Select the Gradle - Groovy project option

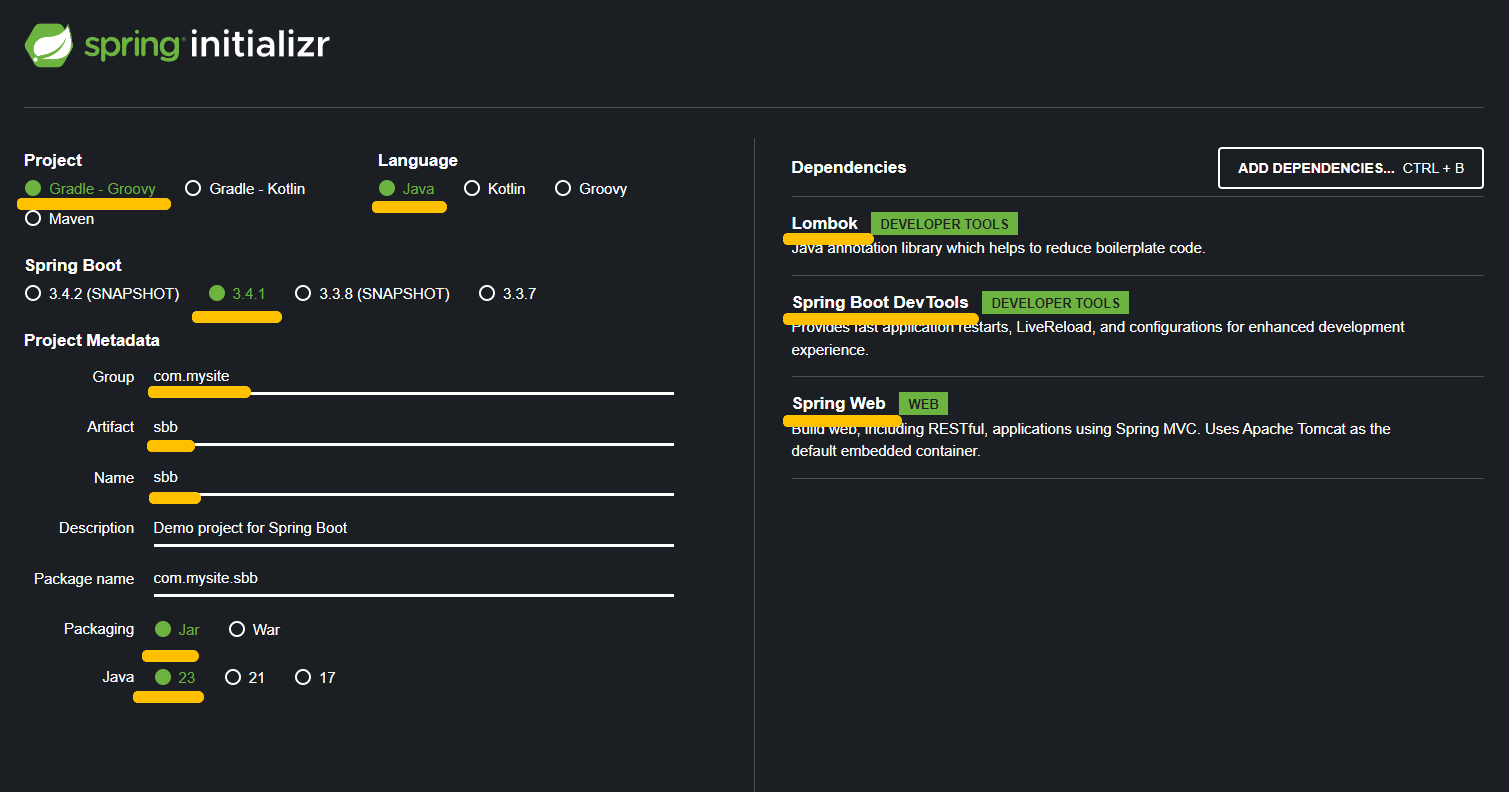coord(91,188)
